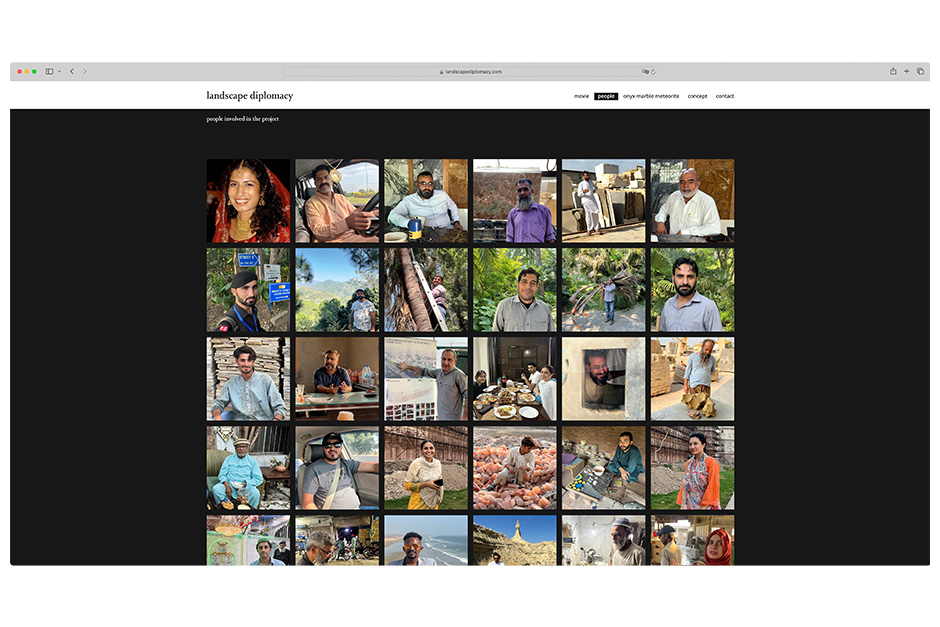Image resolution: width=940 pixels, height=627 pixels.
Task: Open photo of man pointing at wall map
Action: point(426,379)
